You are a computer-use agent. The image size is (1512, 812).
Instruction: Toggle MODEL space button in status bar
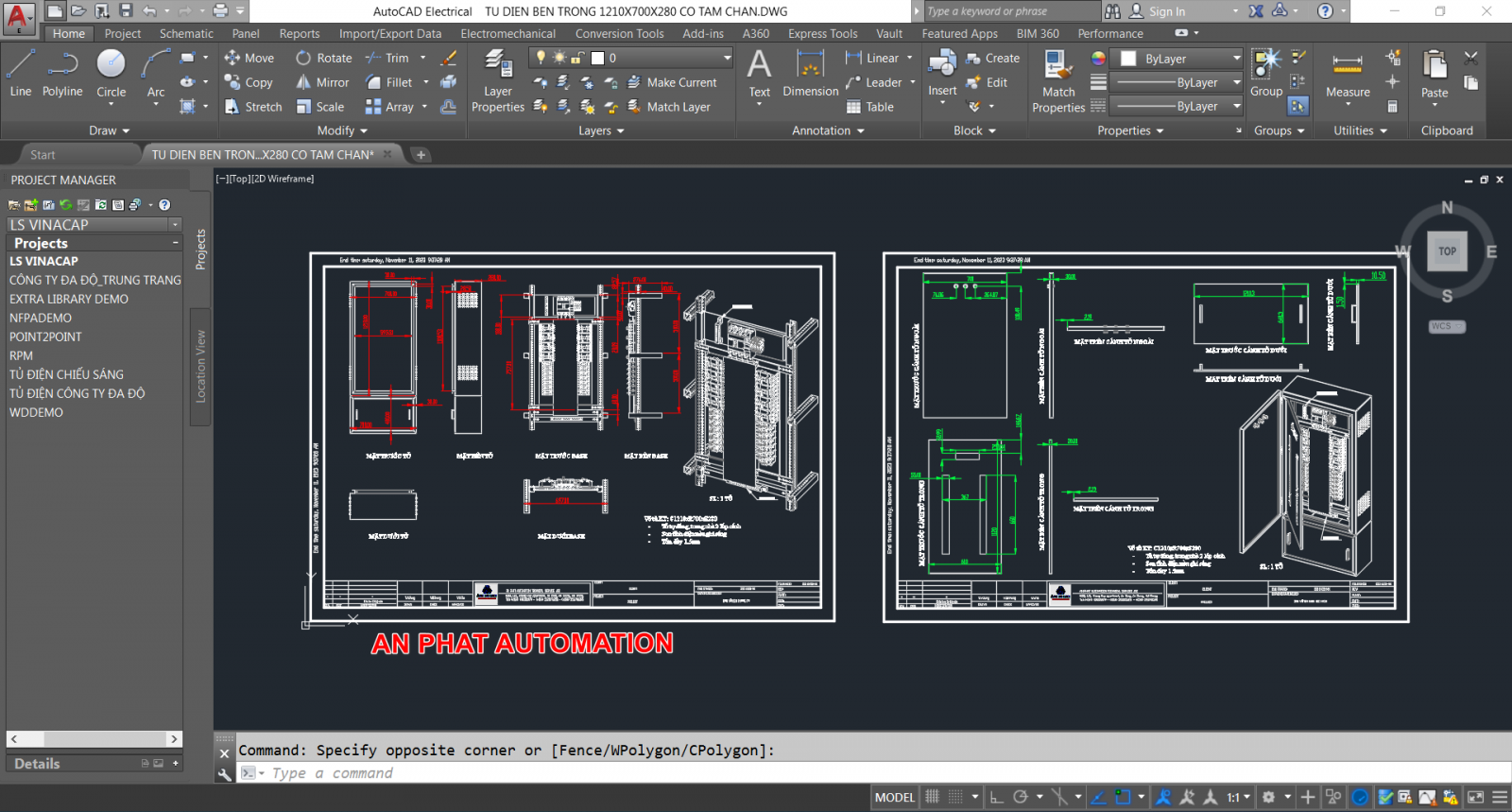click(894, 797)
